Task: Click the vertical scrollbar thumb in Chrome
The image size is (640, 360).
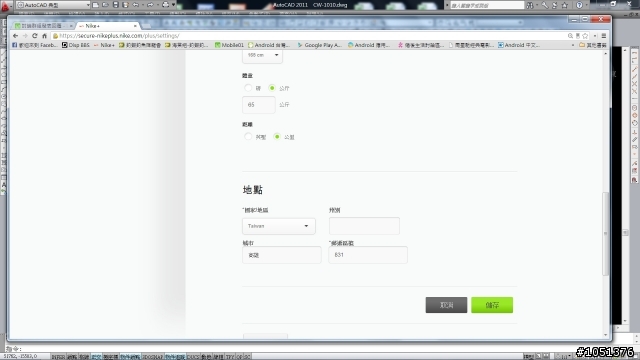Action: (606, 233)
